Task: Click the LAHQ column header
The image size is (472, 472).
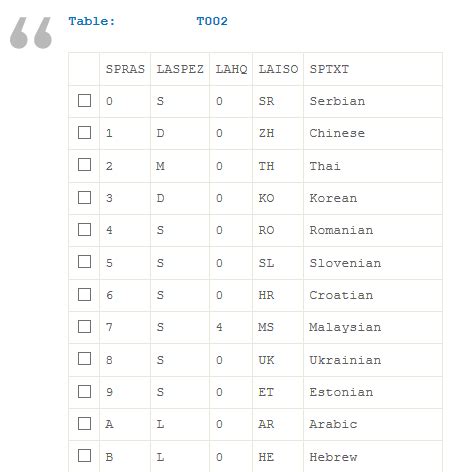Action: click(231, 69)
